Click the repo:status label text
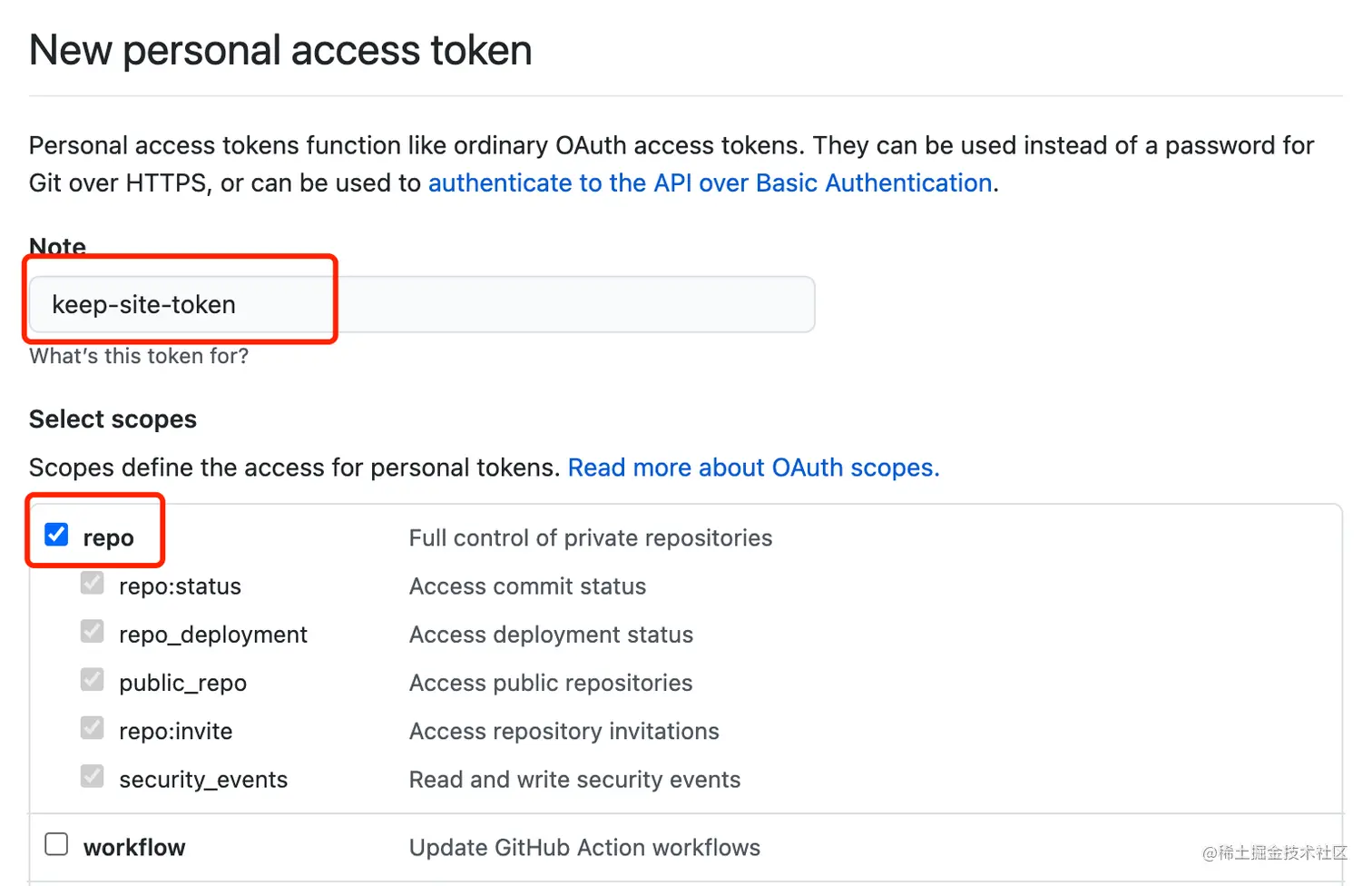 [x=180, y=587]
